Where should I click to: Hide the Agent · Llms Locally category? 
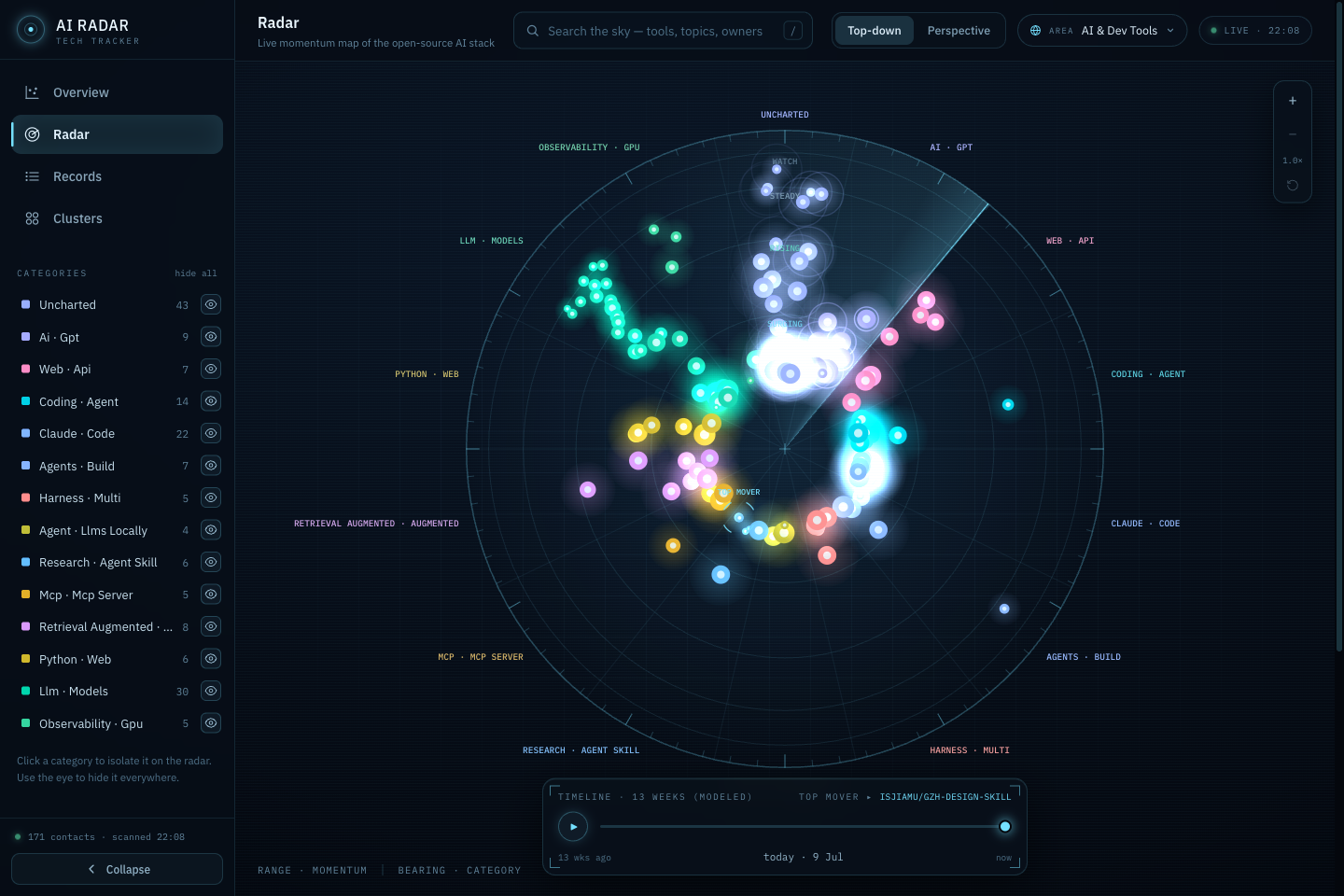211,530
